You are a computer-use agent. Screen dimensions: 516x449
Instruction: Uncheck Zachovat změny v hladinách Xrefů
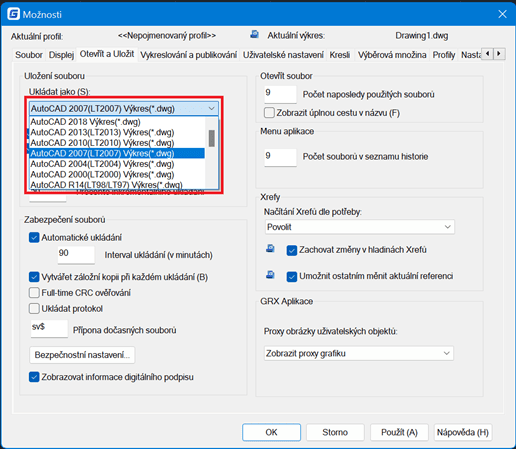point(292,250)
